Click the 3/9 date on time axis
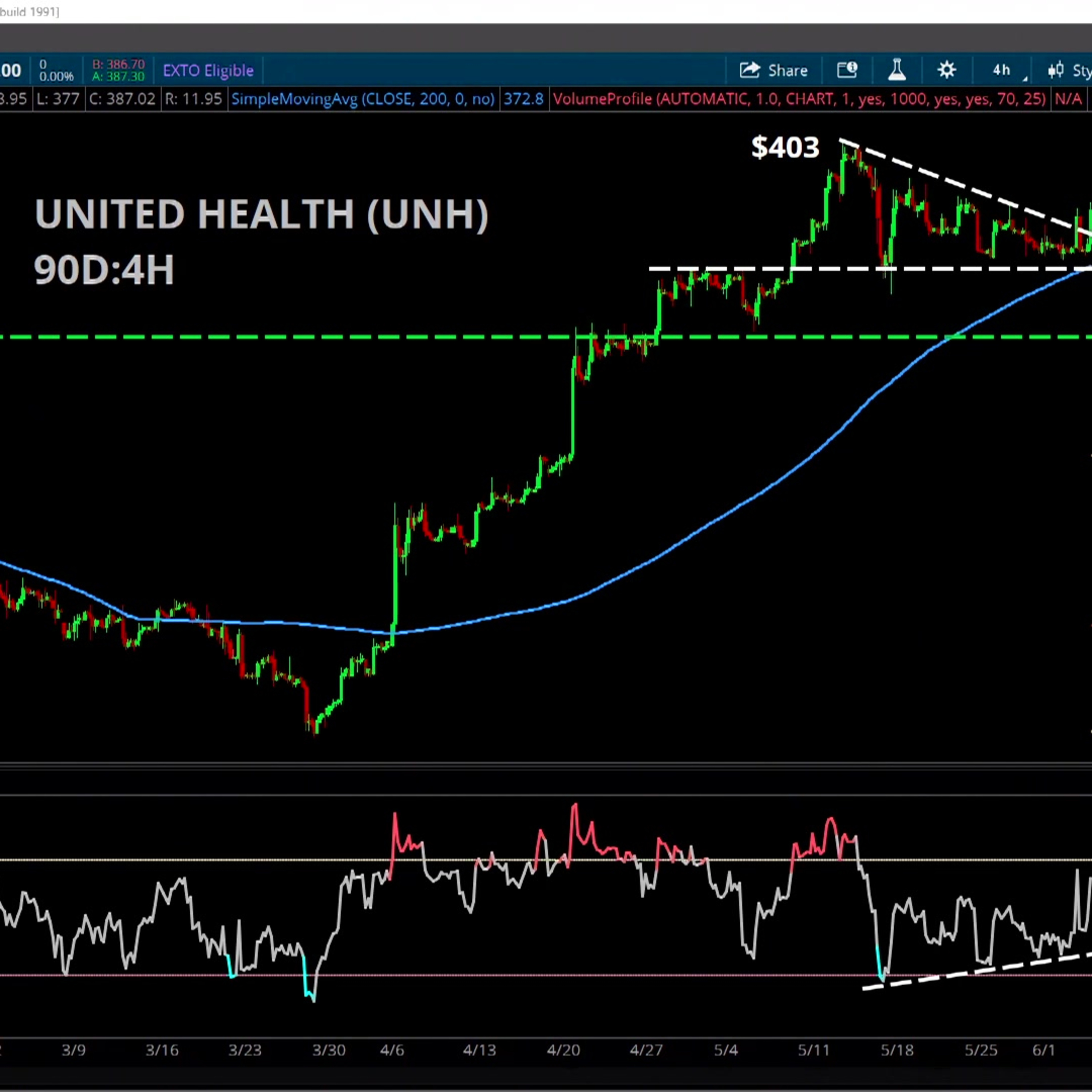 (74, 1050)
